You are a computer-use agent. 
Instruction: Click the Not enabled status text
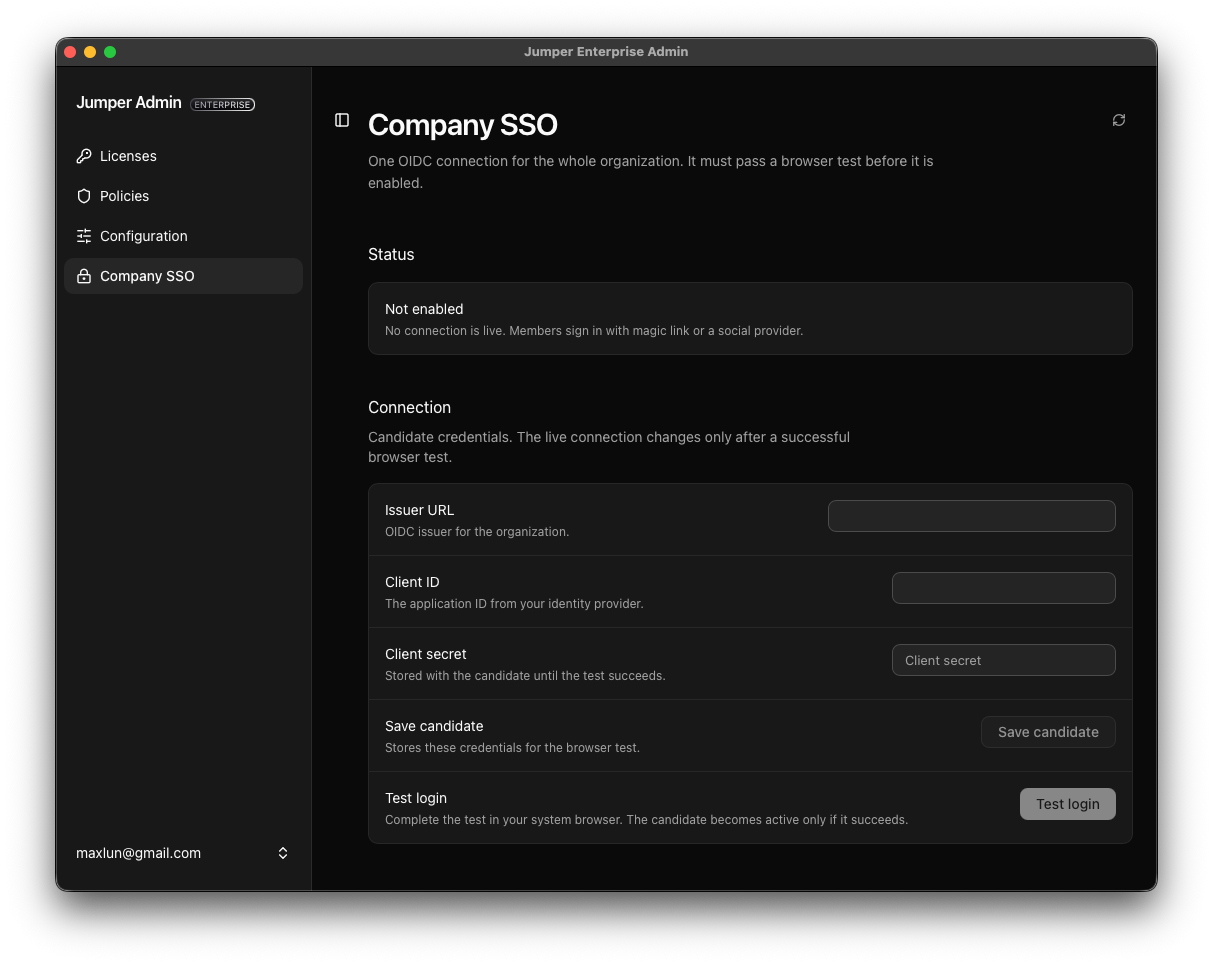click(424, 309)
